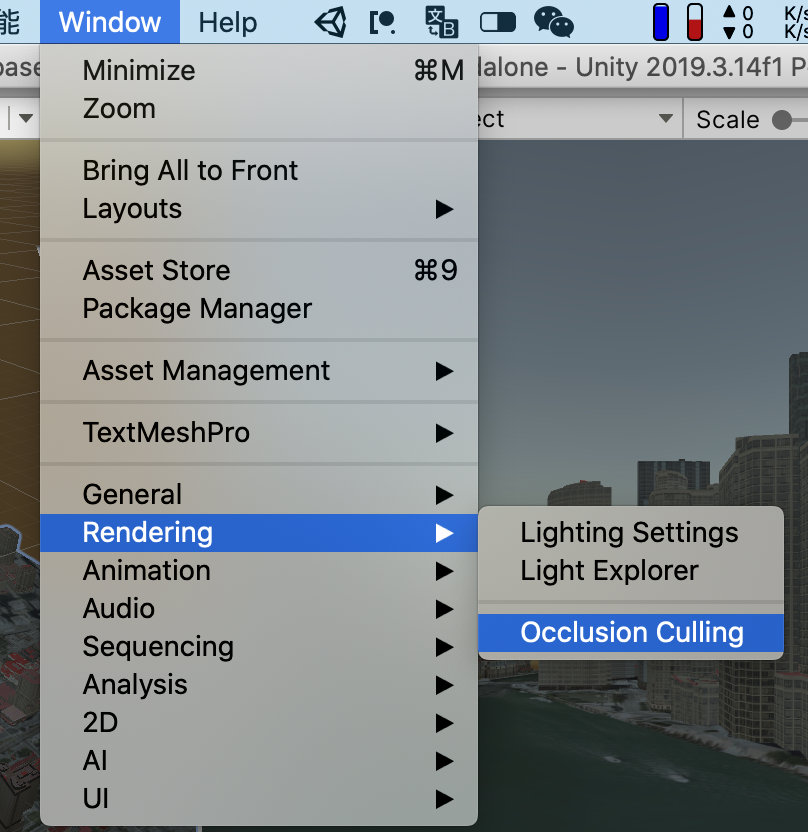This screenshot has height=832, width=808.
Task: Click the translation icon in the menu bar
Action: click(x=441, y=22)
